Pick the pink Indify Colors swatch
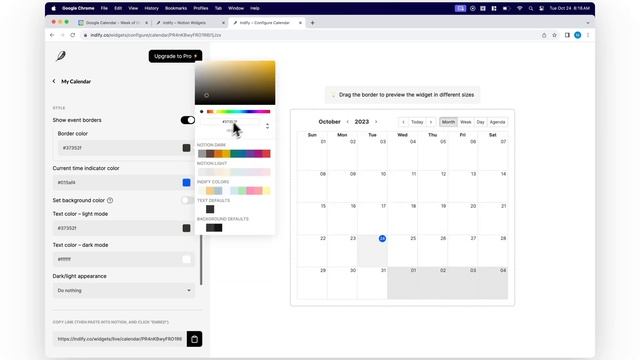 250,191
